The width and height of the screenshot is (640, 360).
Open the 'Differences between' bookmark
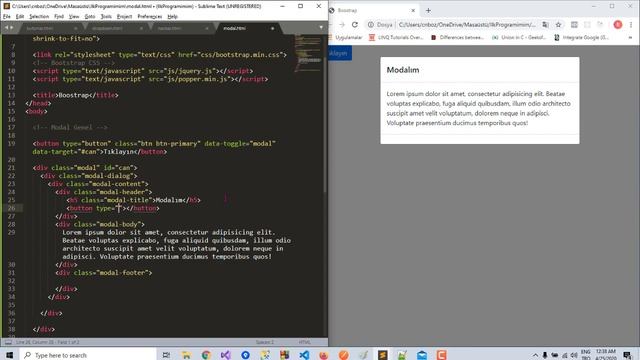457,38
